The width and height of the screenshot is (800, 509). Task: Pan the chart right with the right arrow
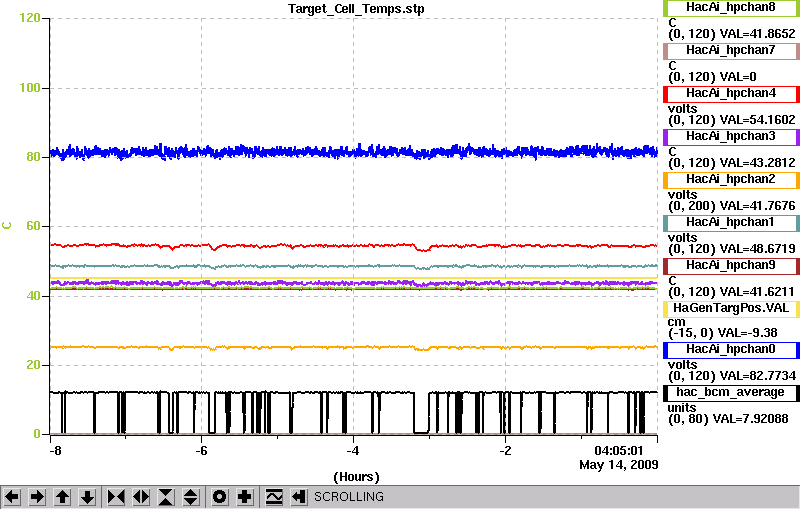(x=37, y=496)
